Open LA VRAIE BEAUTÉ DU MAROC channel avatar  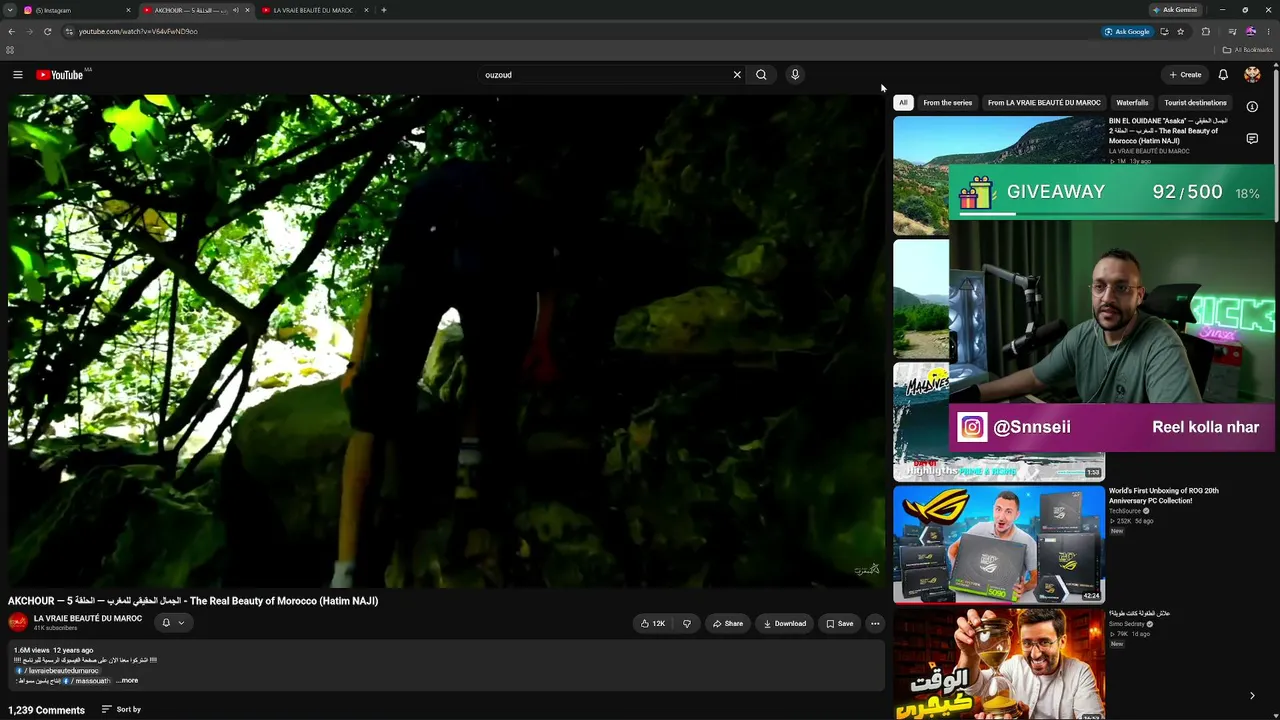tap(18, 622)
